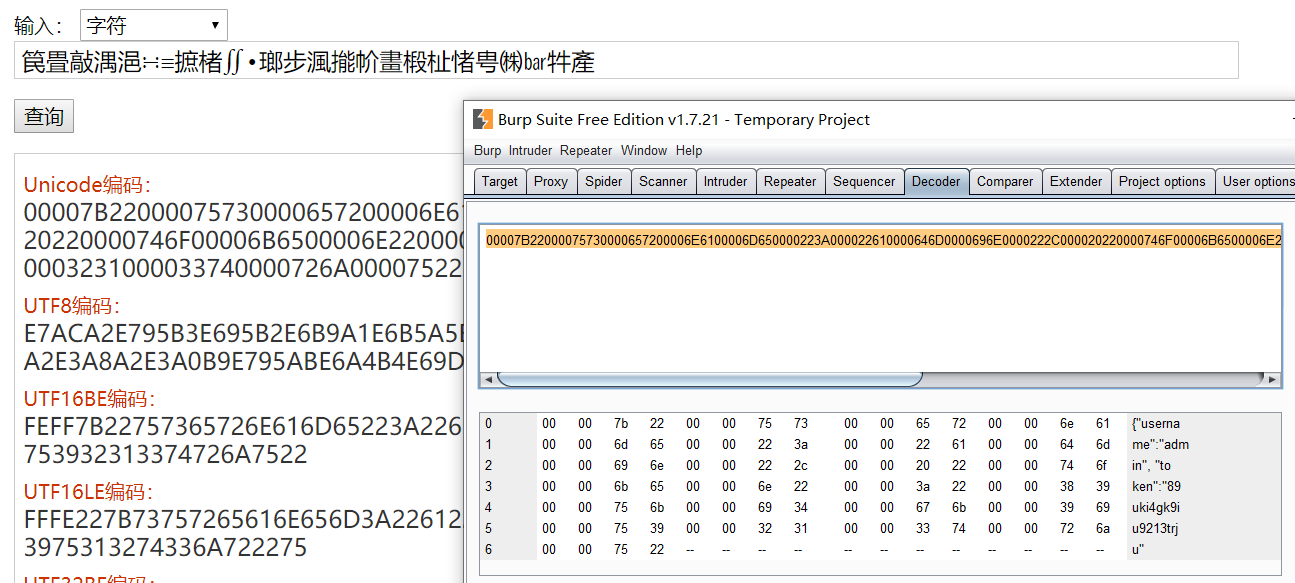Open the Intruder menu
Screen dimensions: 1295x583
(530, 151)
